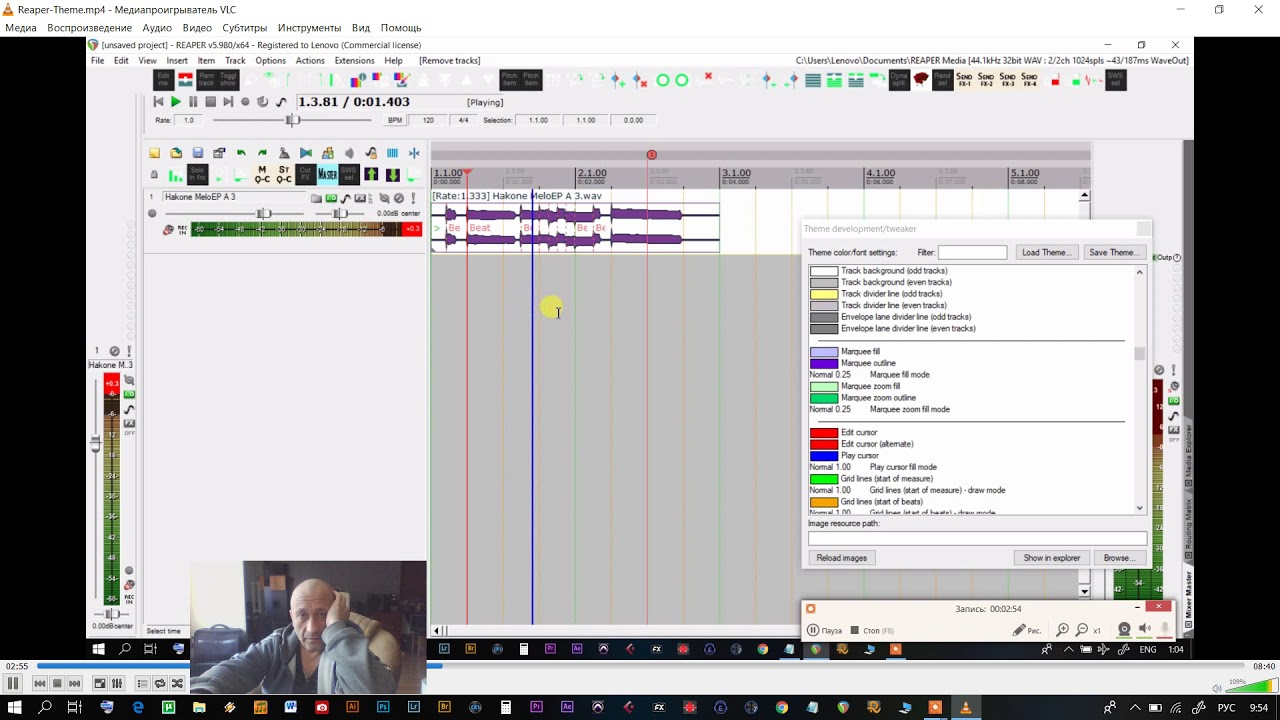Click the Browse... button

(x=1118, y=558)
